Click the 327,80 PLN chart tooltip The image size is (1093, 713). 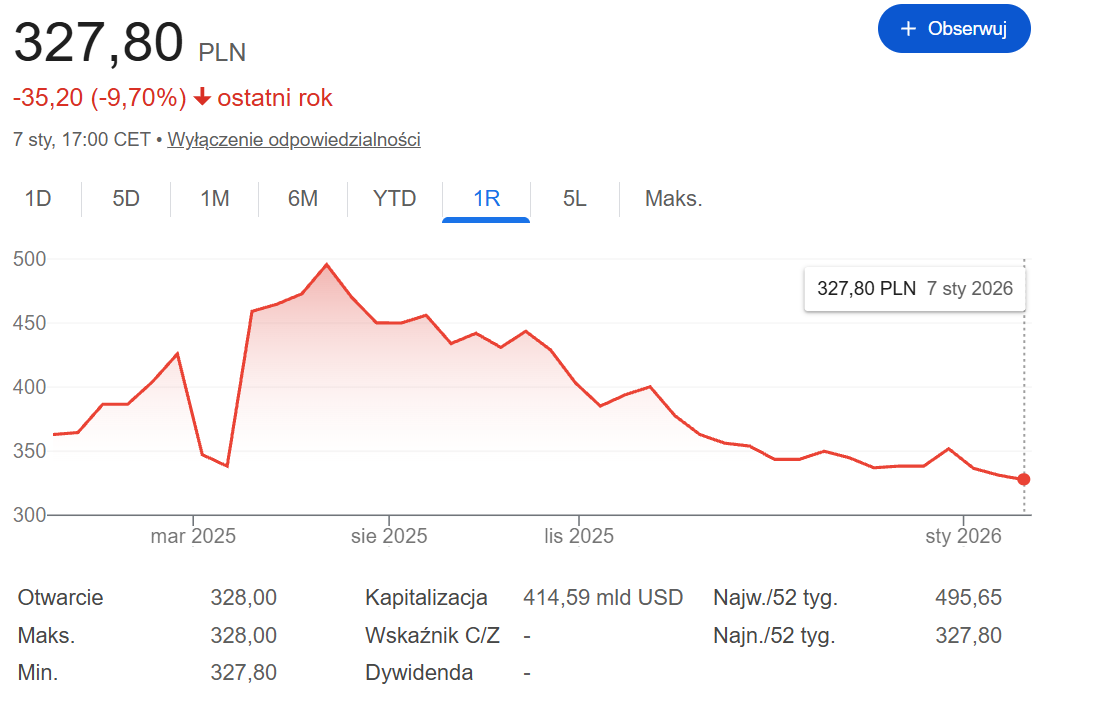point(914,289)
